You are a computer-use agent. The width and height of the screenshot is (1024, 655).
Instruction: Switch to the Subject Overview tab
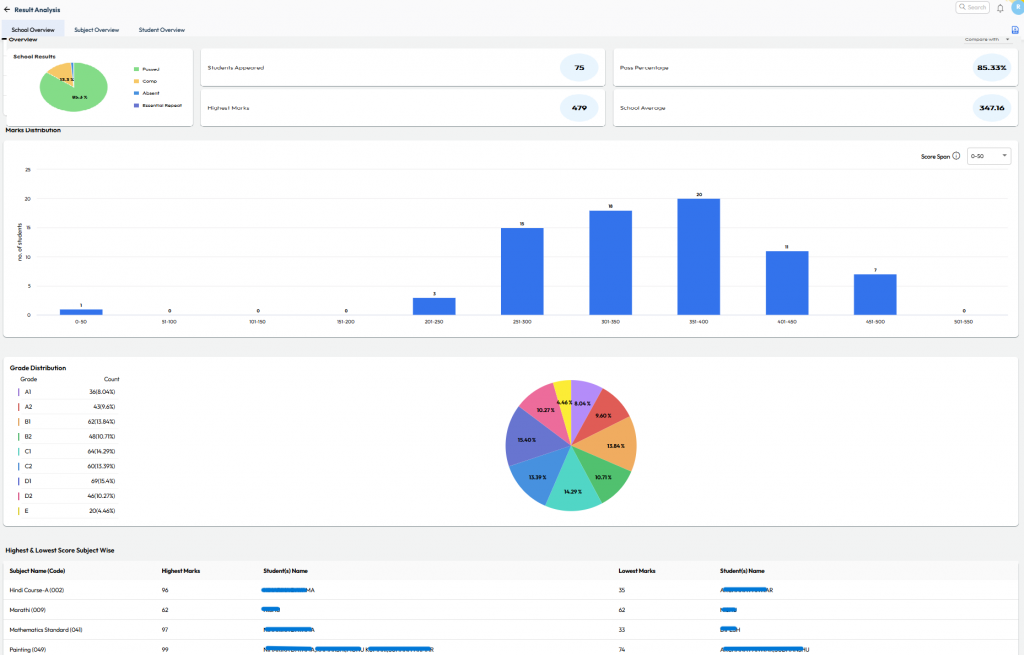point(97,30)
